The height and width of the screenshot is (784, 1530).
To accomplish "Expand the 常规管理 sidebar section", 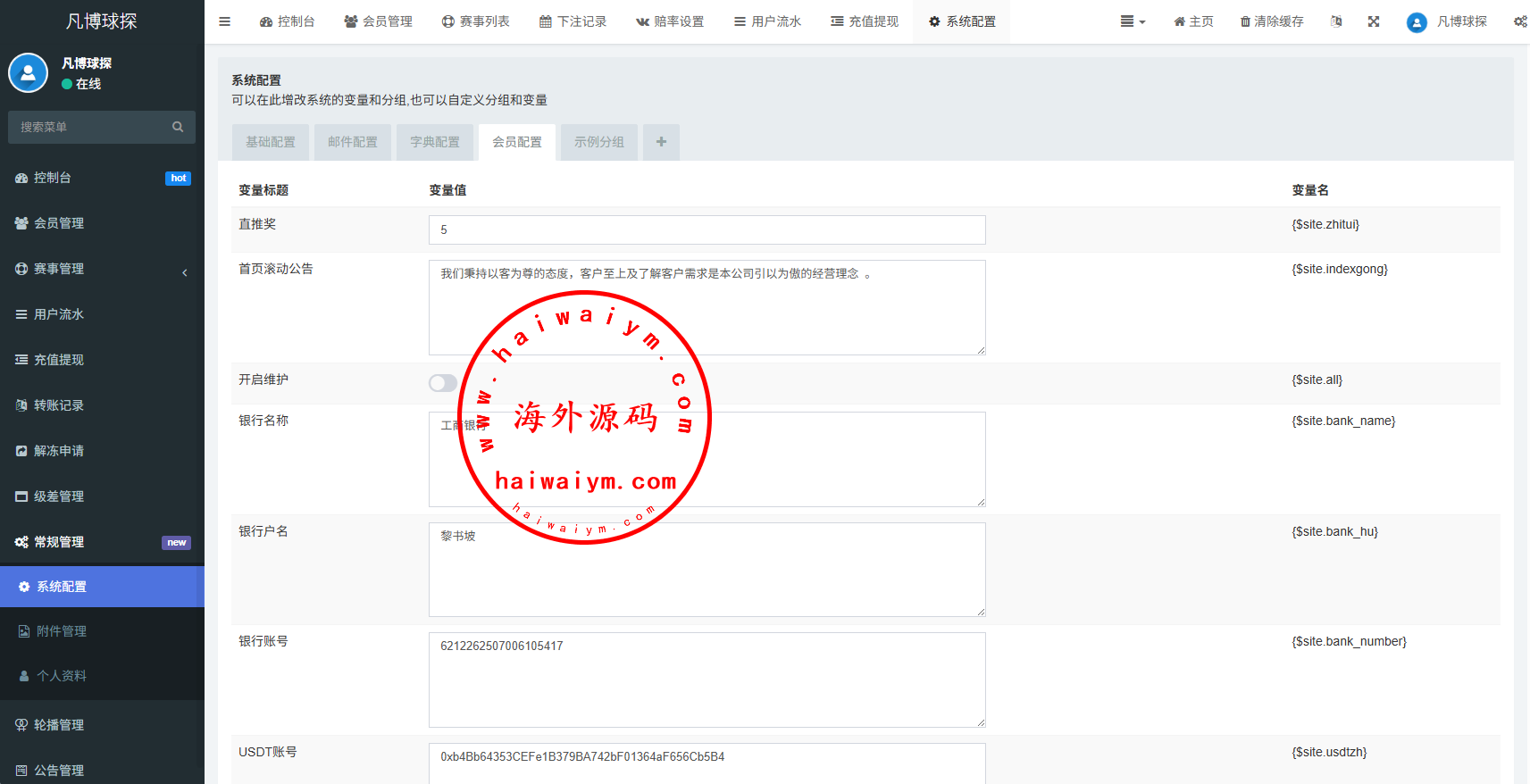I will point(102,542).
